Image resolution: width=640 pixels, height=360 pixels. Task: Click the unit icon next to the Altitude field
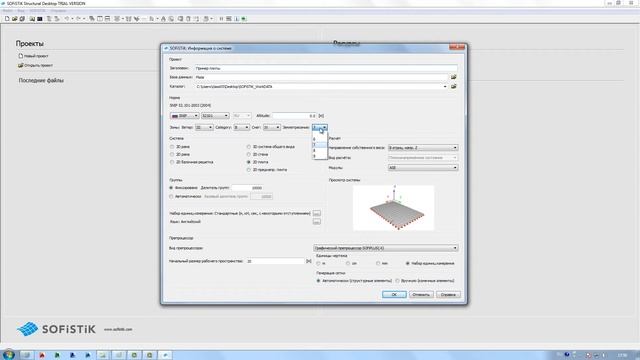tap(321, 116)
